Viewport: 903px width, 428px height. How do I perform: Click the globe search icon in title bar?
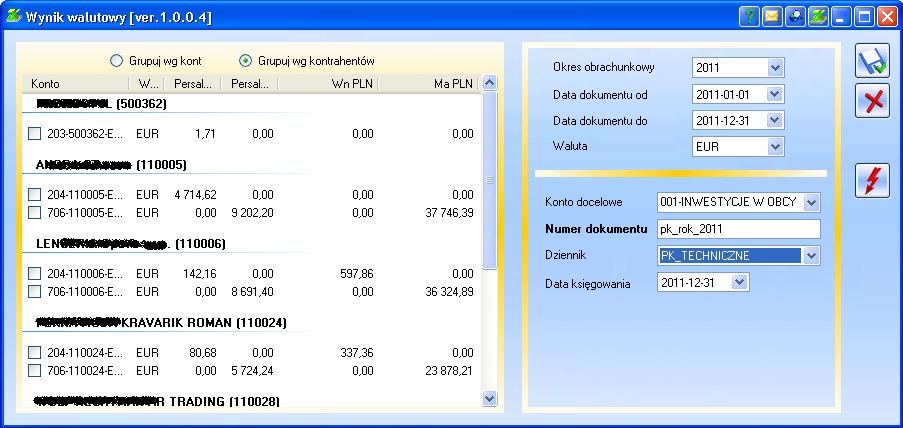click(x=796, y=16)
